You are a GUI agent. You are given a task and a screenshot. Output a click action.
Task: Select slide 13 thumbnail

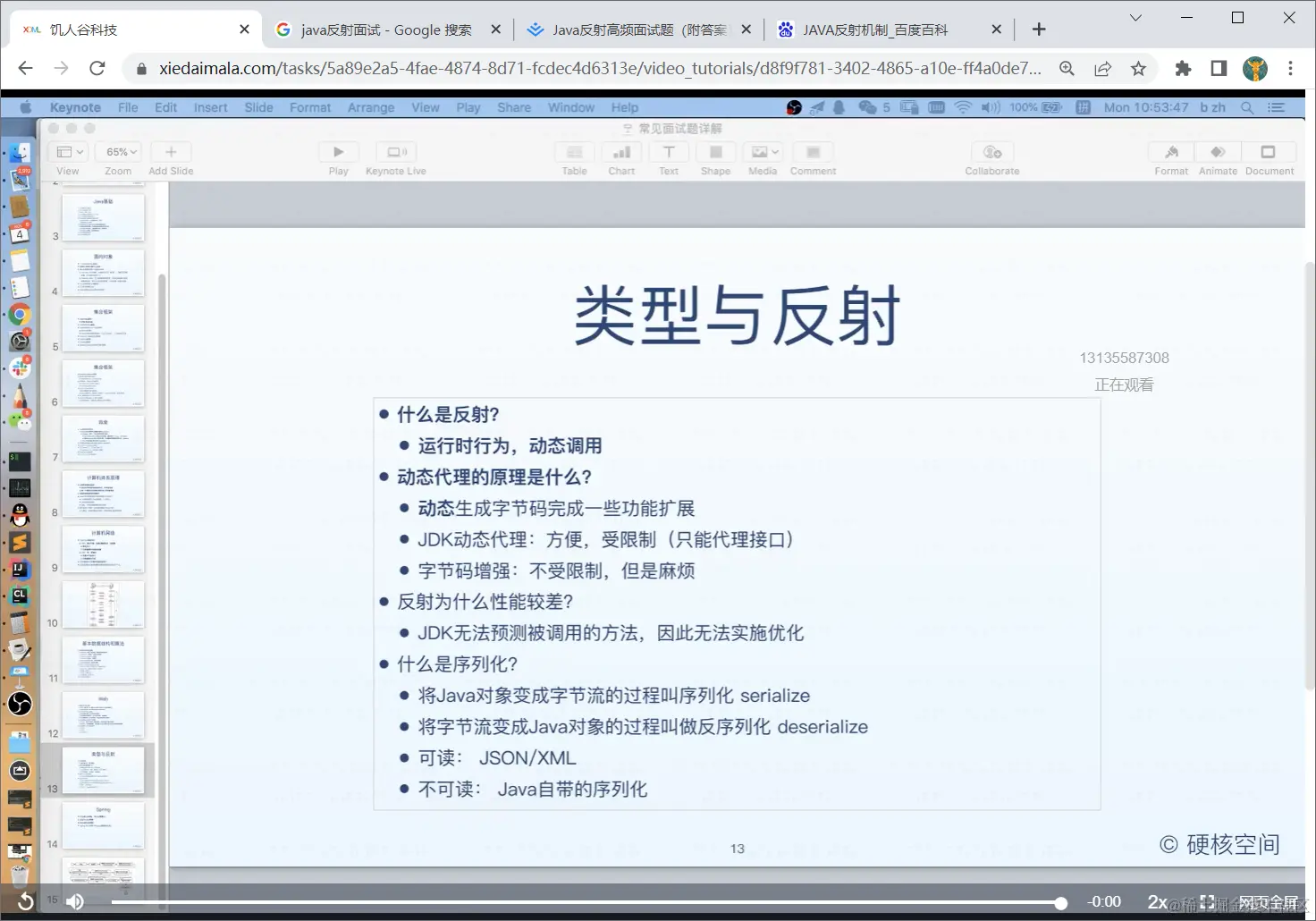[x=103, y=770]
